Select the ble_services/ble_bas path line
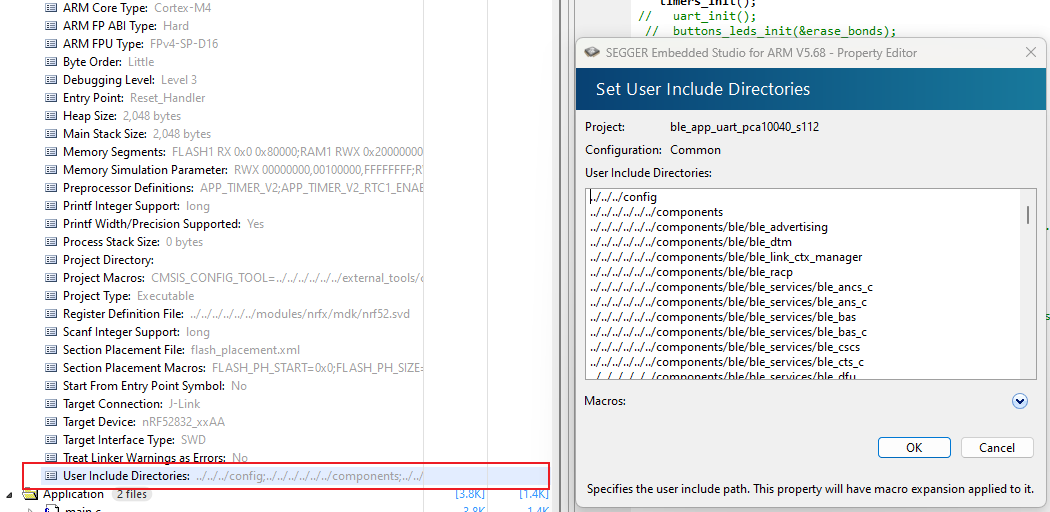This screenshot has width=1050, height=512. click(723, 317)
